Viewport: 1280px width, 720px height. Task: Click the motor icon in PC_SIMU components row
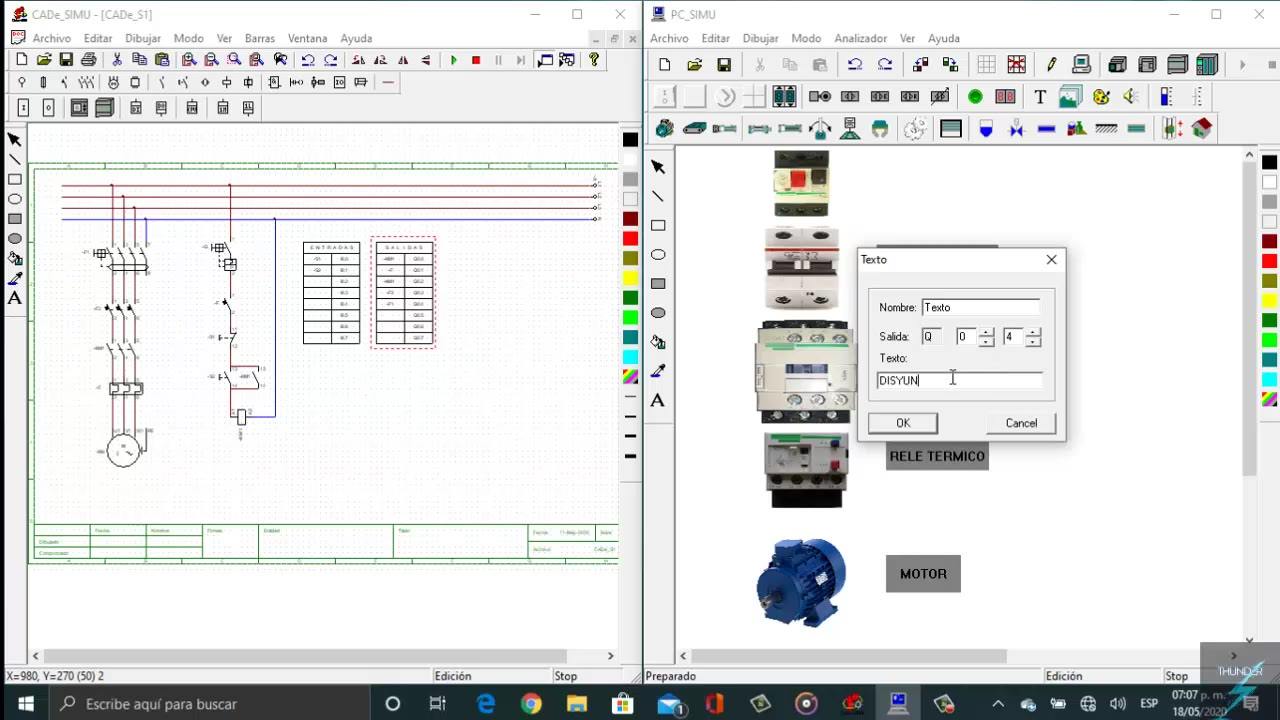pos(665,129)
